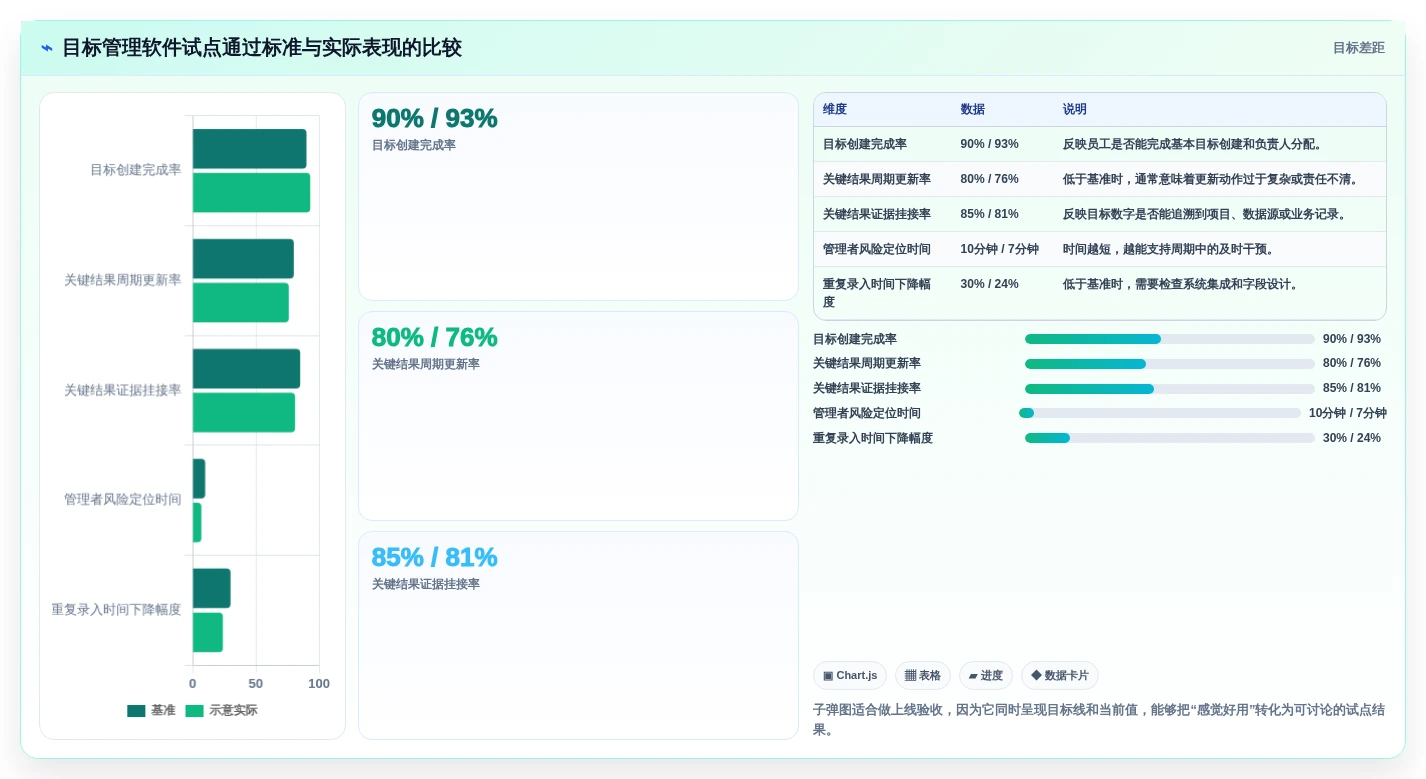
Task: Click the 80% / 76% data card
Action: pyautogui.click(x=578, y=416)
